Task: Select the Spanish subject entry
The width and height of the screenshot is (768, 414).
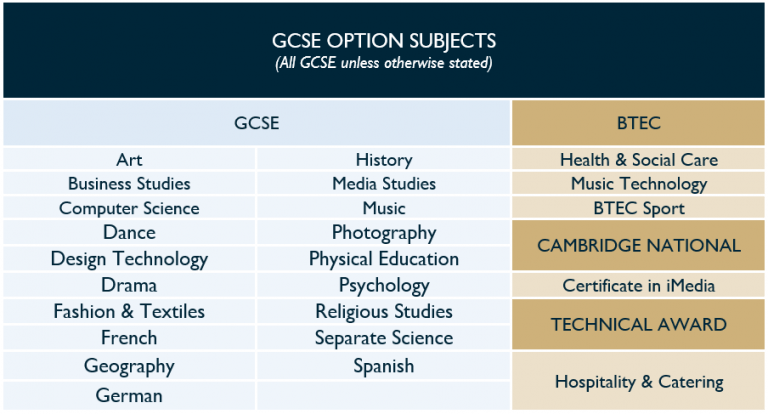Action: point(384,366)
